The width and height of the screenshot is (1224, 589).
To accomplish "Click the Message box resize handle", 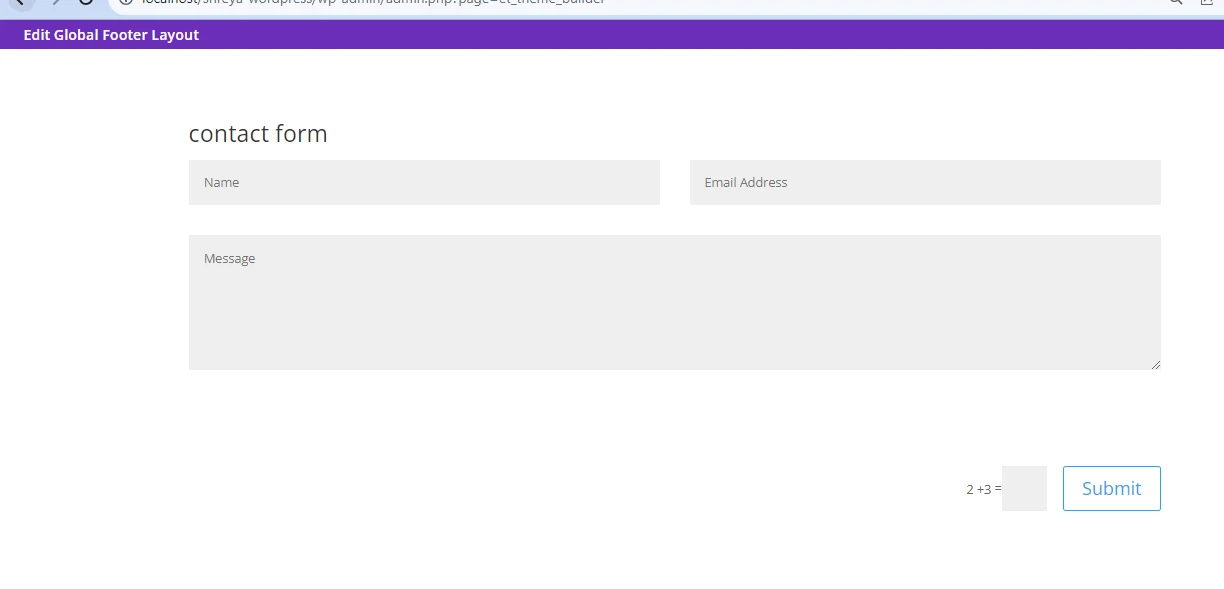I will click(x=1156, y=365).
